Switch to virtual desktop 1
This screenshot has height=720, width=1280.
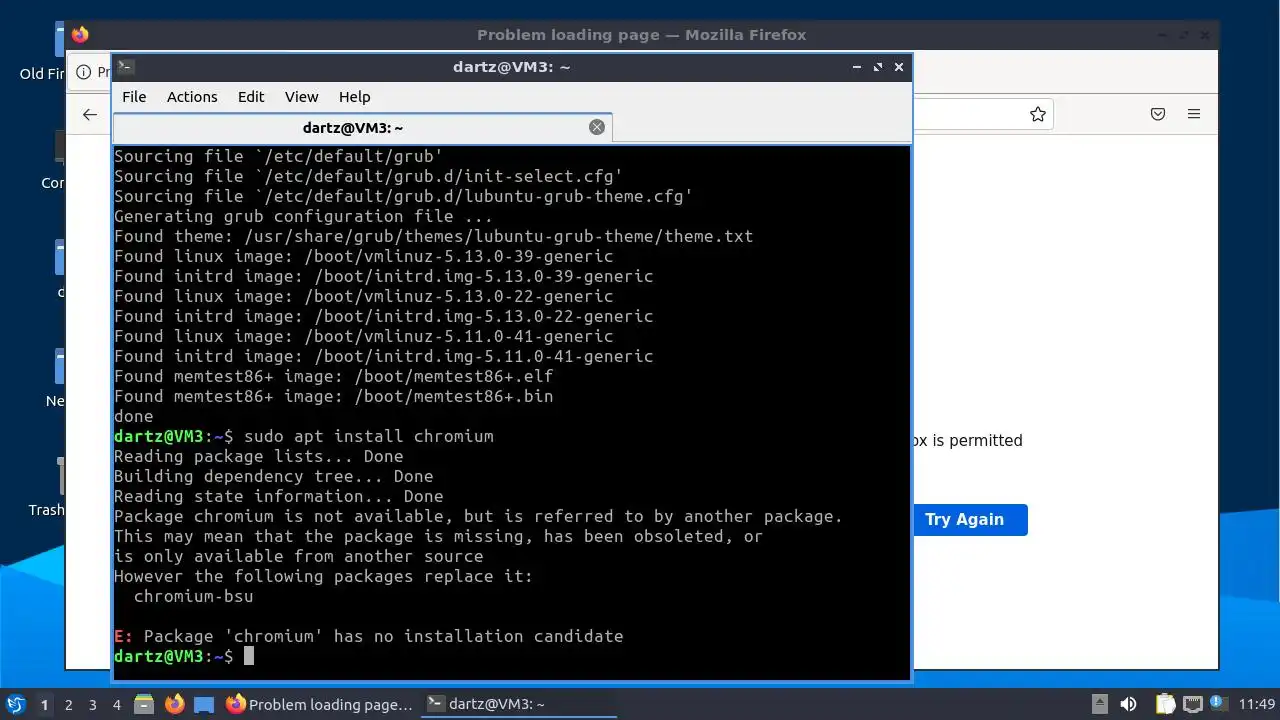[44, 704]
